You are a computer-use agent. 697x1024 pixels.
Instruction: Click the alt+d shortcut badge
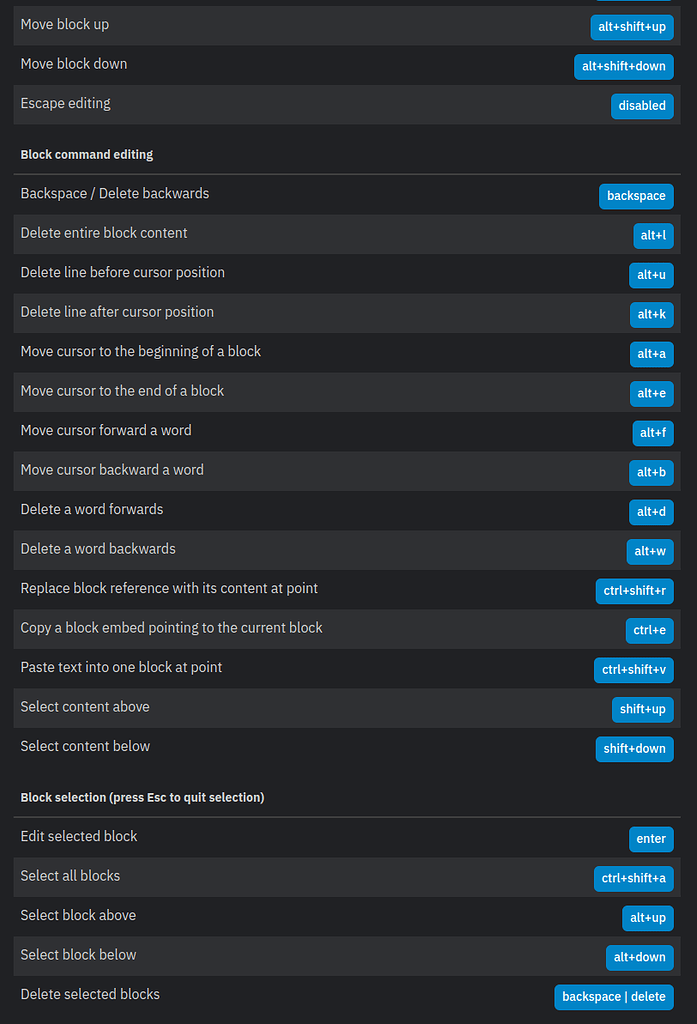click(x=651, y=512)
